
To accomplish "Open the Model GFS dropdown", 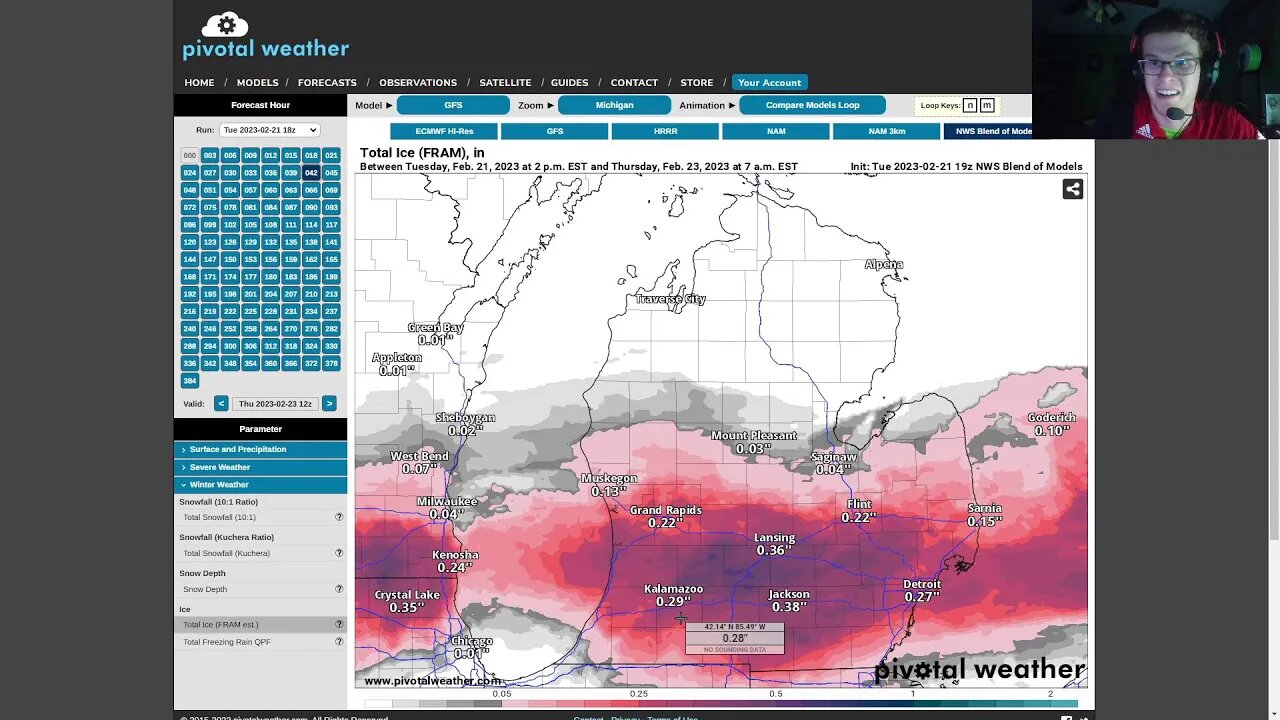I will [x=453, y=105].
